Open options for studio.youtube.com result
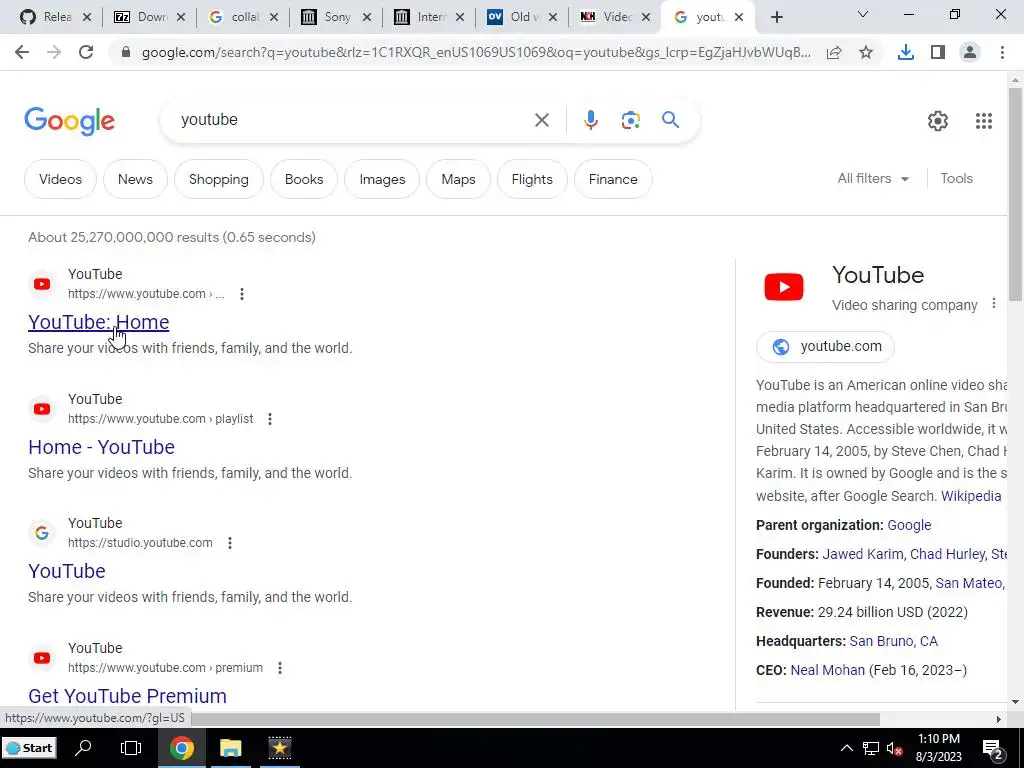The image size is (1024, 768). 230,543
